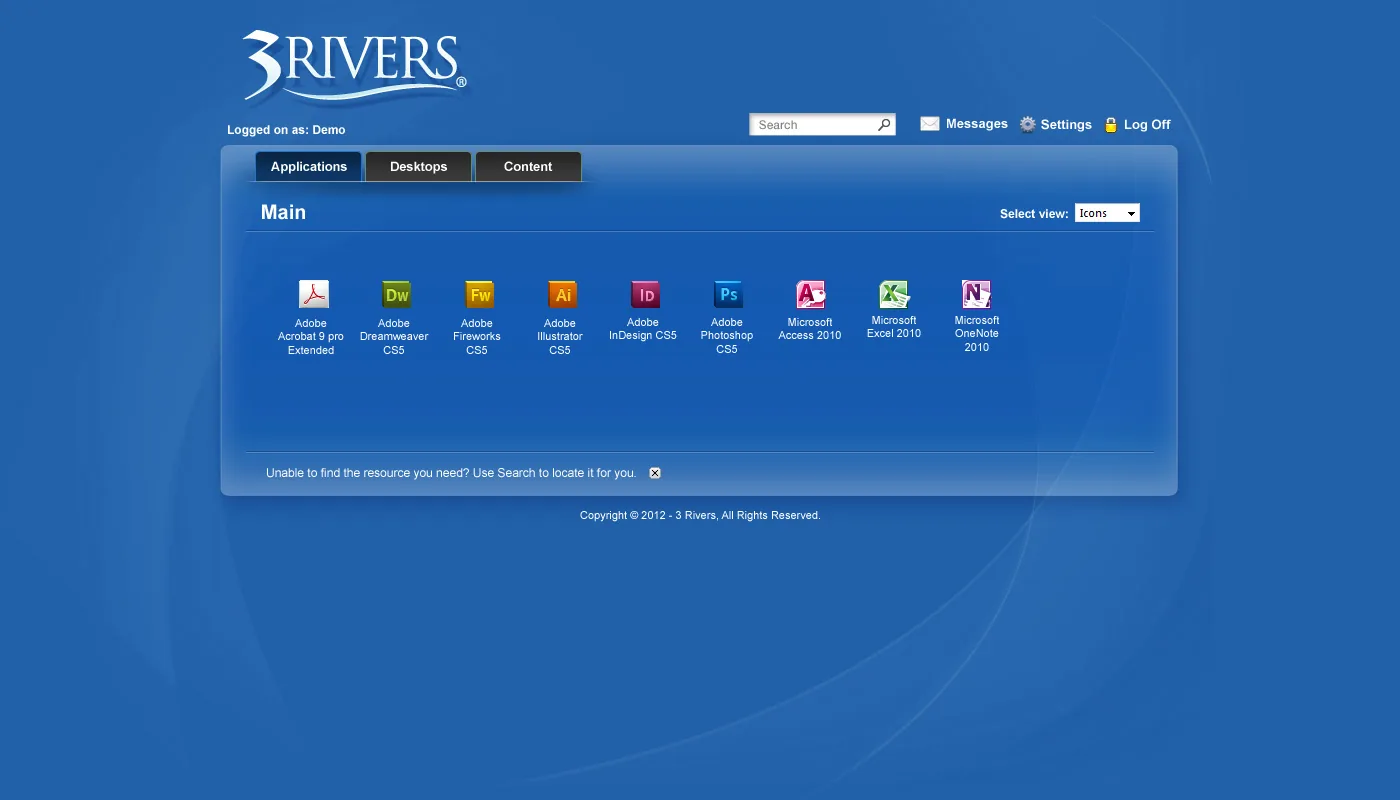Click the copyright 2012 footer text
Screen dimensions: 1400x800
coord(700,516)
